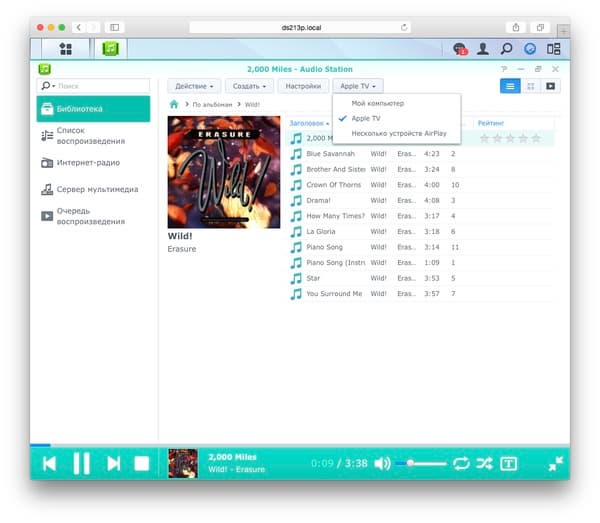Viewport: 600px width, 523px height.
Task: Mute the volume speaker icon
Action: (382, 464)
